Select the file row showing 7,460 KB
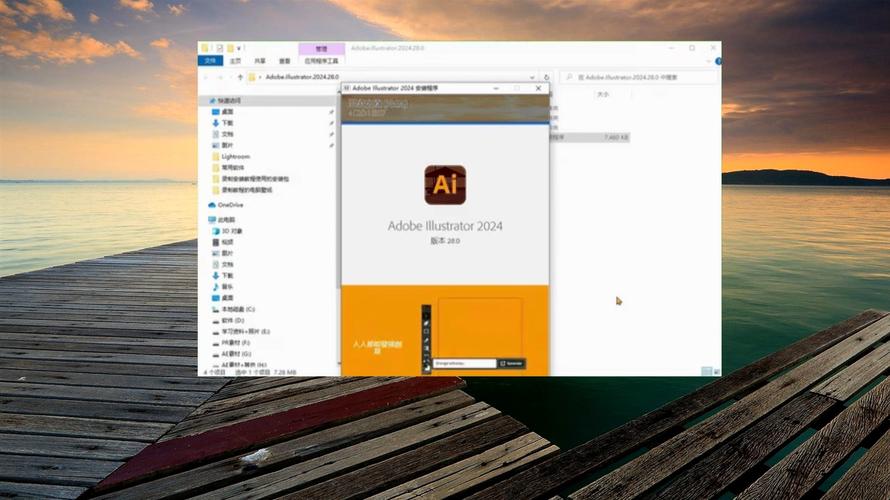Image resolution: width=890 pixels, height=500 pixels. (x=589, y=137)
